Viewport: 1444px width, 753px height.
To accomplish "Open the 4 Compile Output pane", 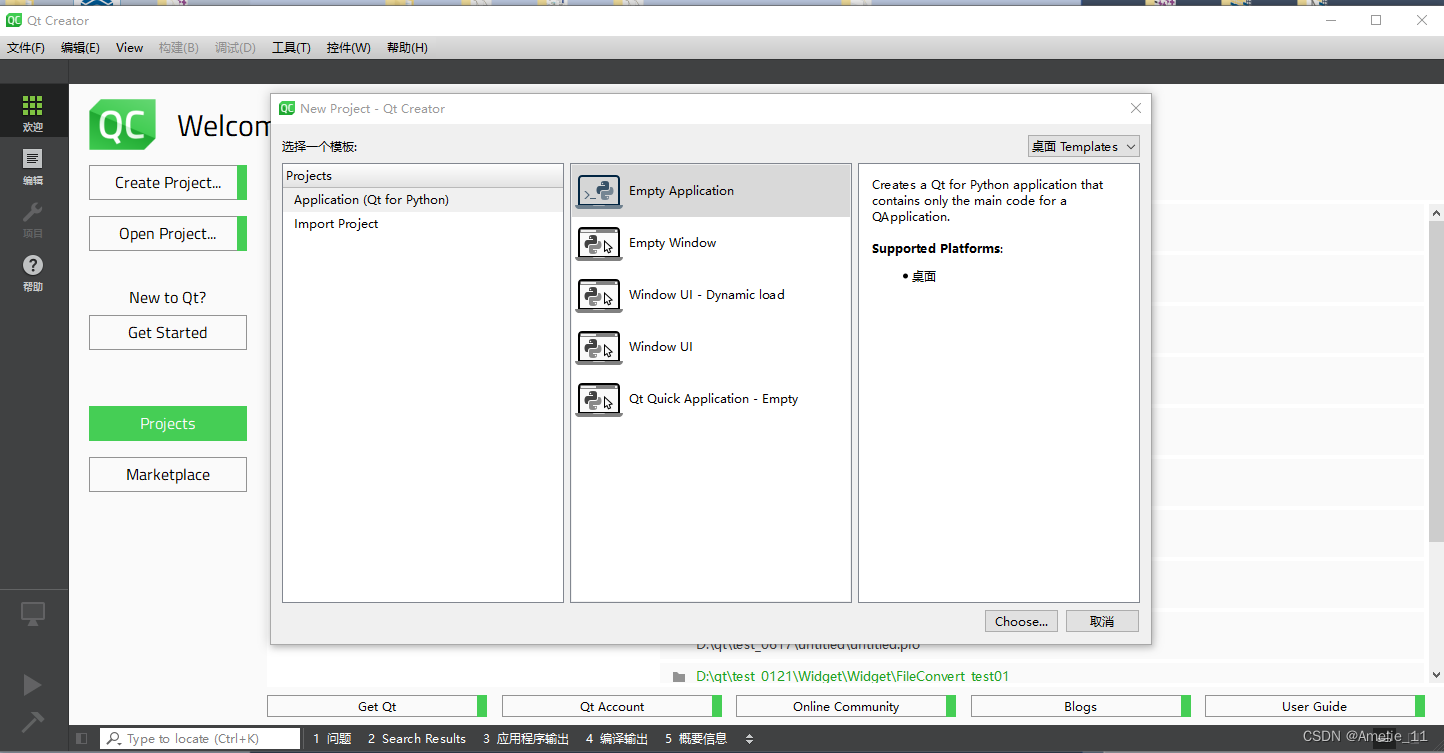I will pos(617,738).
